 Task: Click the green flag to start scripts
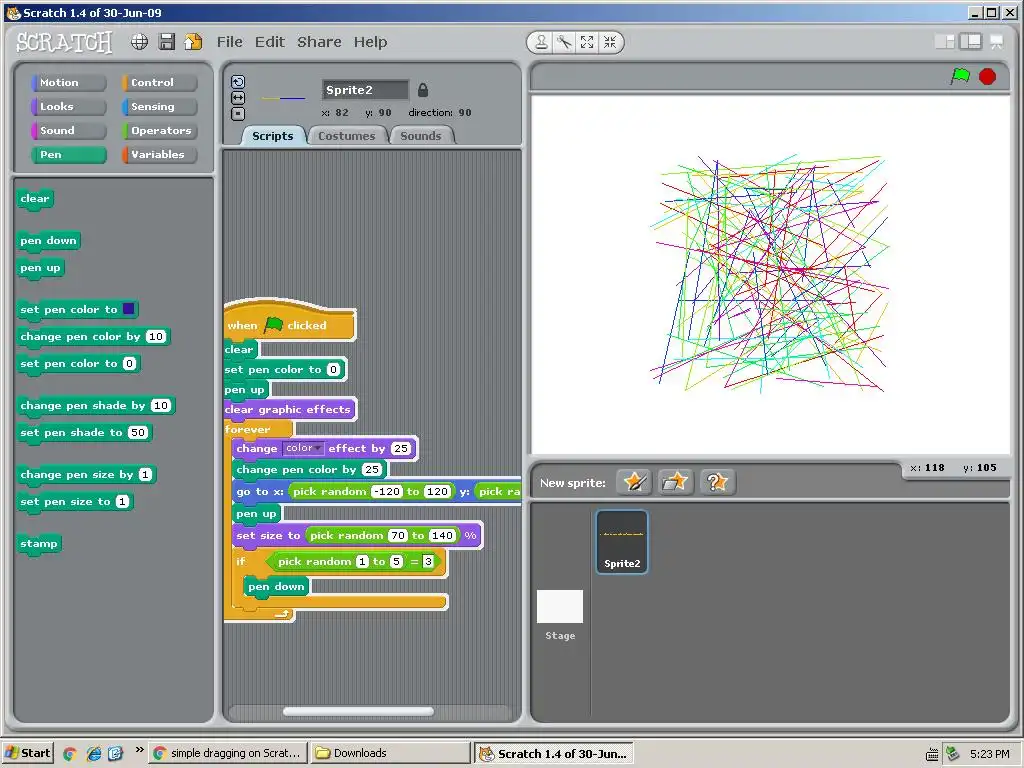tap(960, 76)
